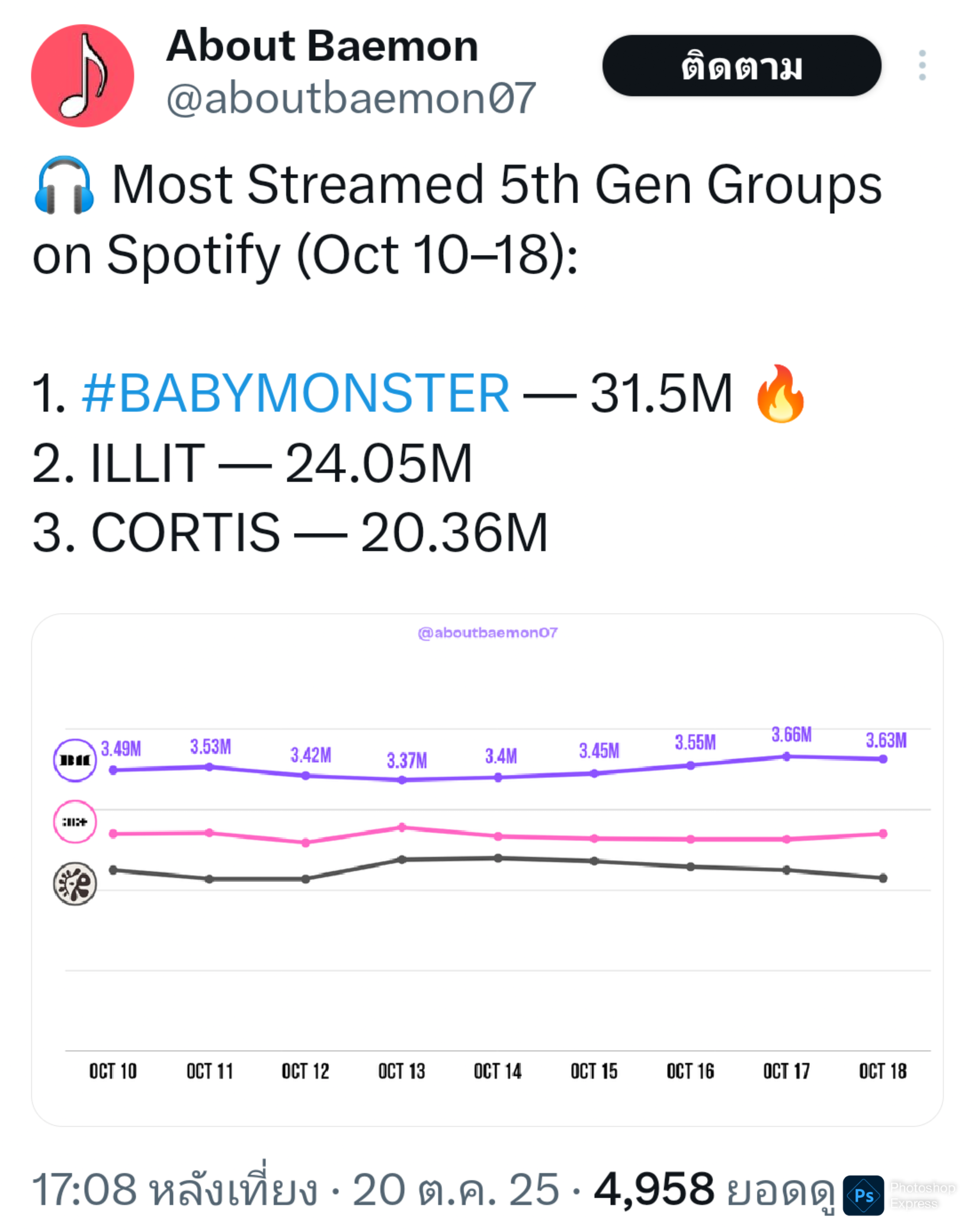Click the 3.49M label on Oct 10

pos(121,749)
